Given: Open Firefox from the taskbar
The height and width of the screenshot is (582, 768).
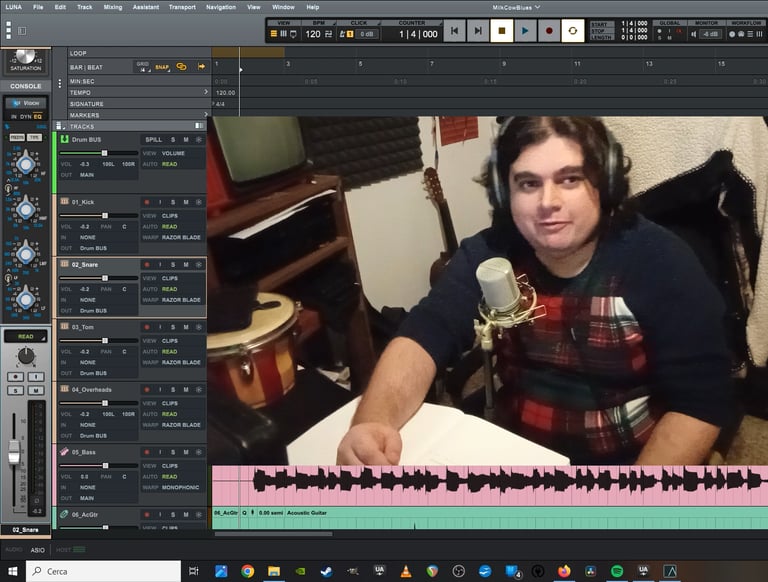Looking at the screenshot, I should click(x=564, y=571).
